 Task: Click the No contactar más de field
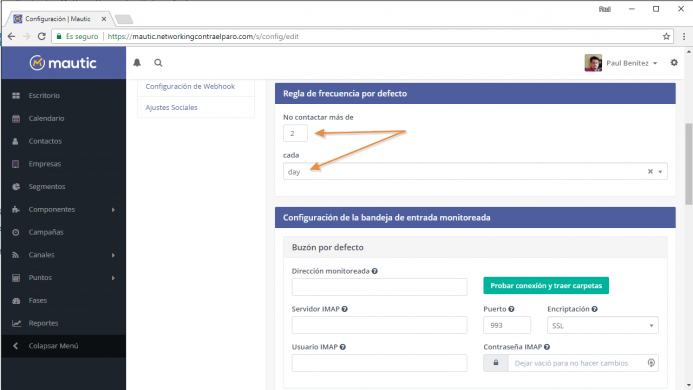tap(295, 133)
